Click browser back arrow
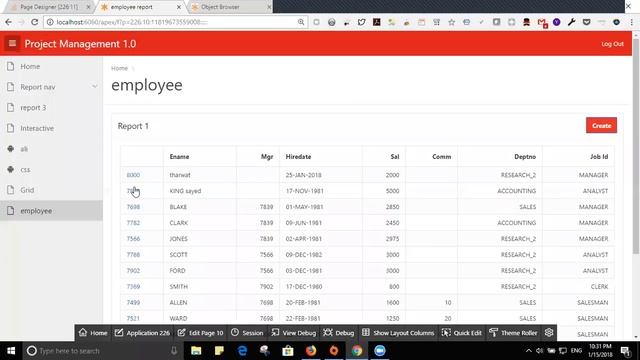Image resolution: width=640 pixels, height=360 pixels. (x=9, y=22)
